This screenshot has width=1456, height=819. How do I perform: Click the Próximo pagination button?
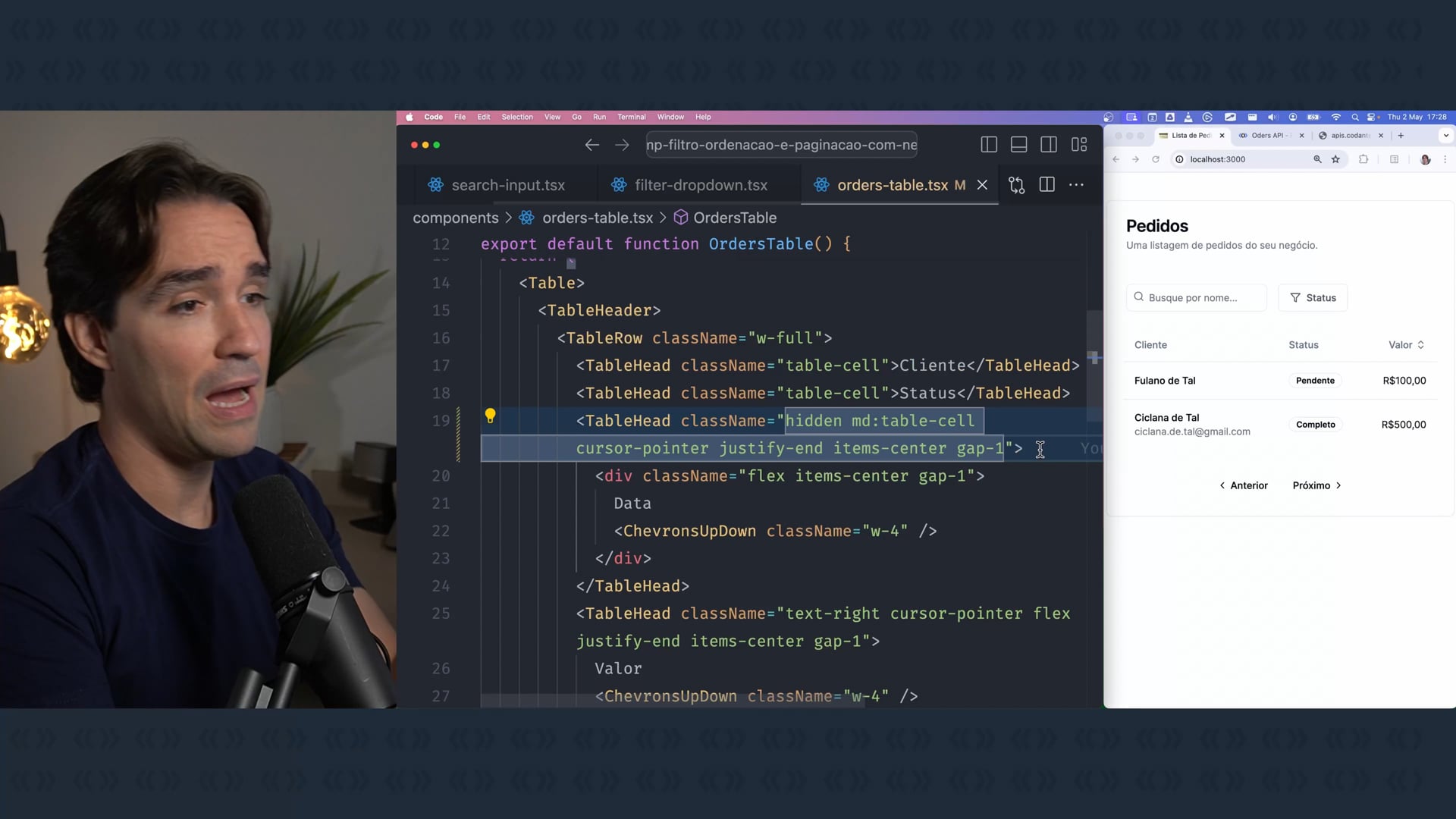[x=1317, y=485]
